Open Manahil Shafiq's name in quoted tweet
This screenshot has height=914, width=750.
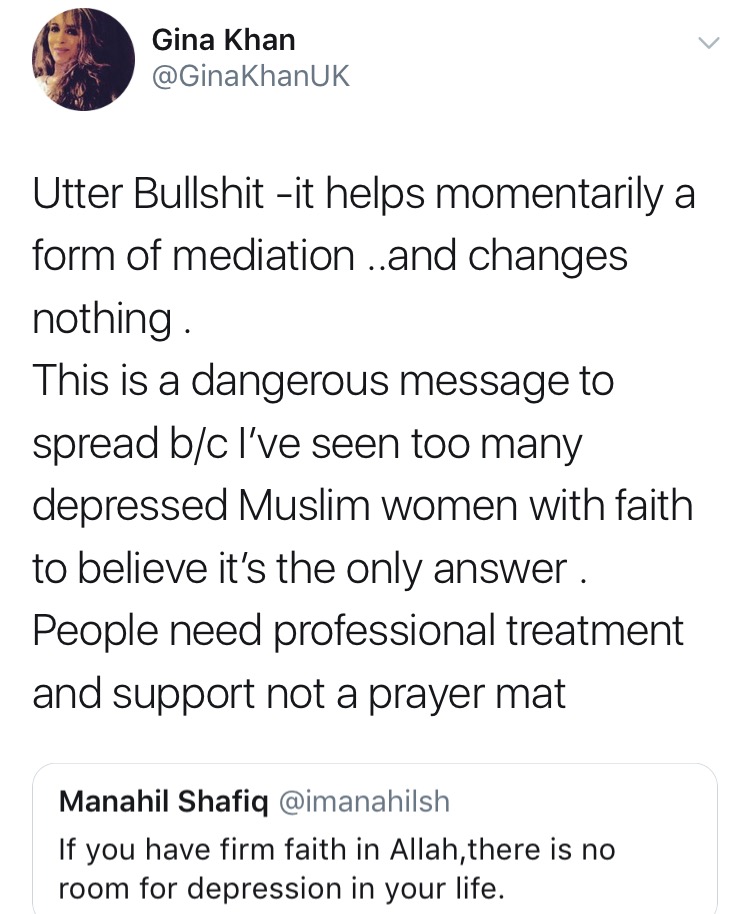click(164, 801)
